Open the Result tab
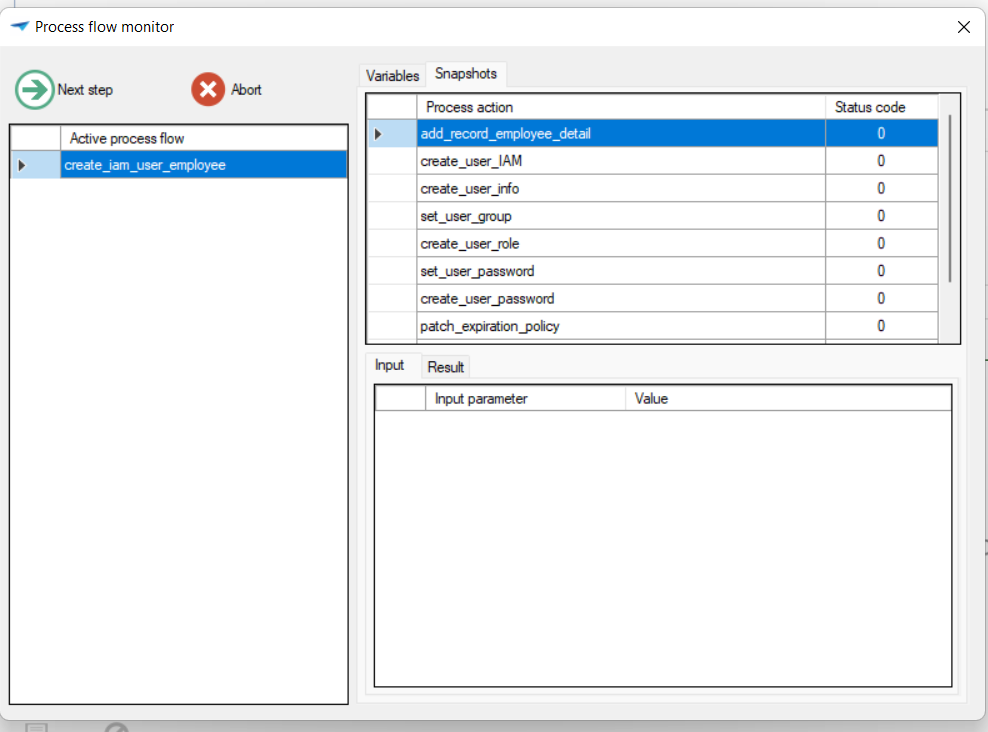 [445, 367]
